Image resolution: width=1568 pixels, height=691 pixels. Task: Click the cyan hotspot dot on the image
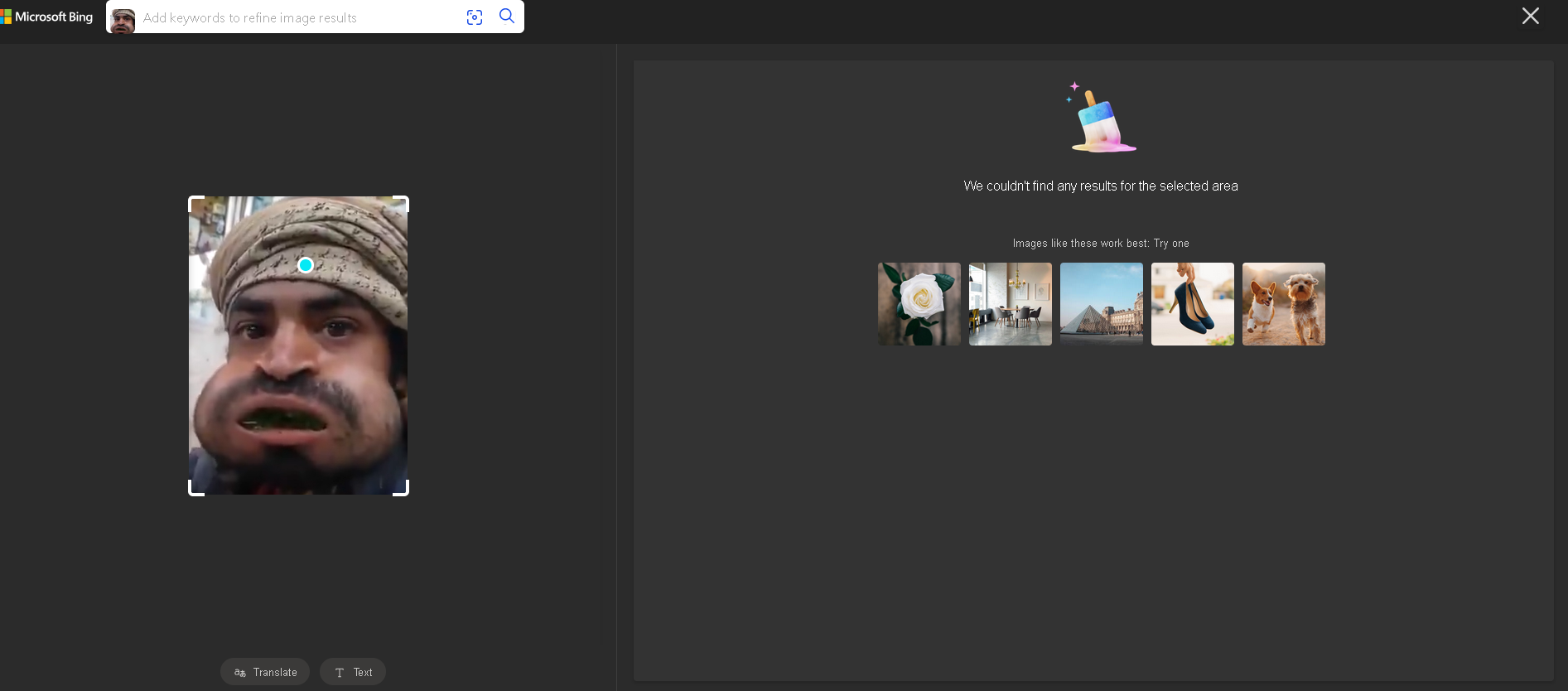(x=306, y=265)
